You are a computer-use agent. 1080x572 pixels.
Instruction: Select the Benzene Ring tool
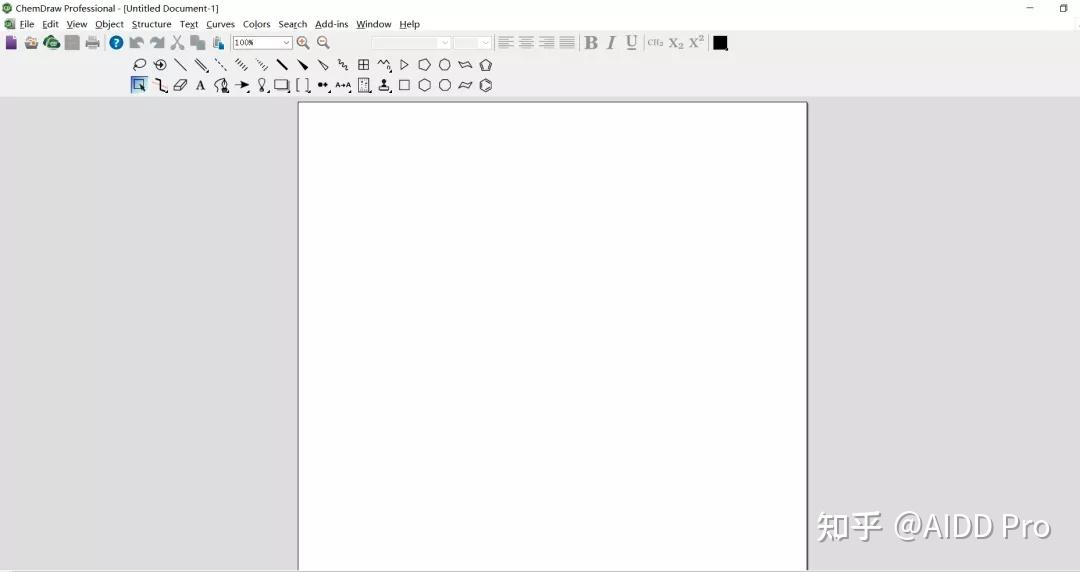click(486, 85)
